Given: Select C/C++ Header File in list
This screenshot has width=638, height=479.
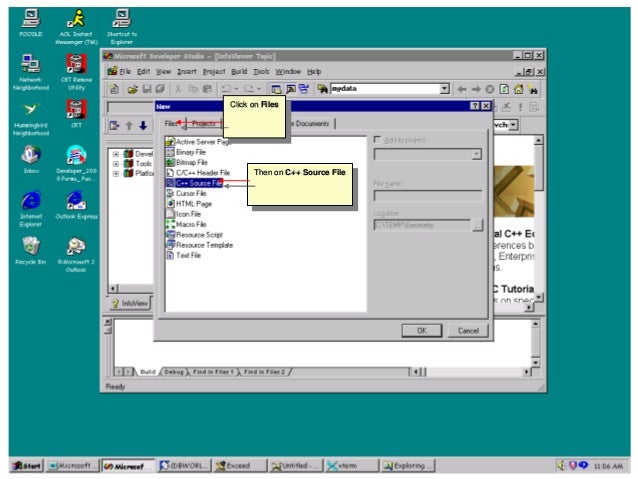Looking at the screenshot, I should tap(198, 173).
